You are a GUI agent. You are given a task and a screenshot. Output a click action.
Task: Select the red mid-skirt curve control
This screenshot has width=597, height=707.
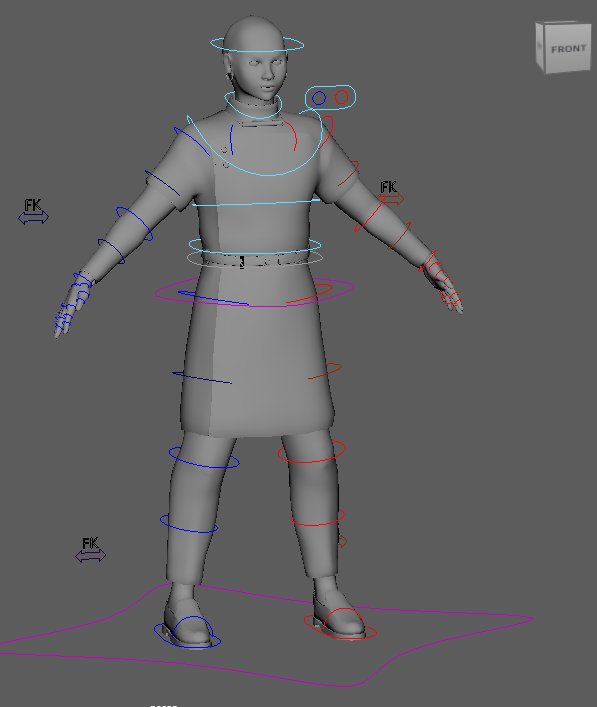(x=325, y=371)
